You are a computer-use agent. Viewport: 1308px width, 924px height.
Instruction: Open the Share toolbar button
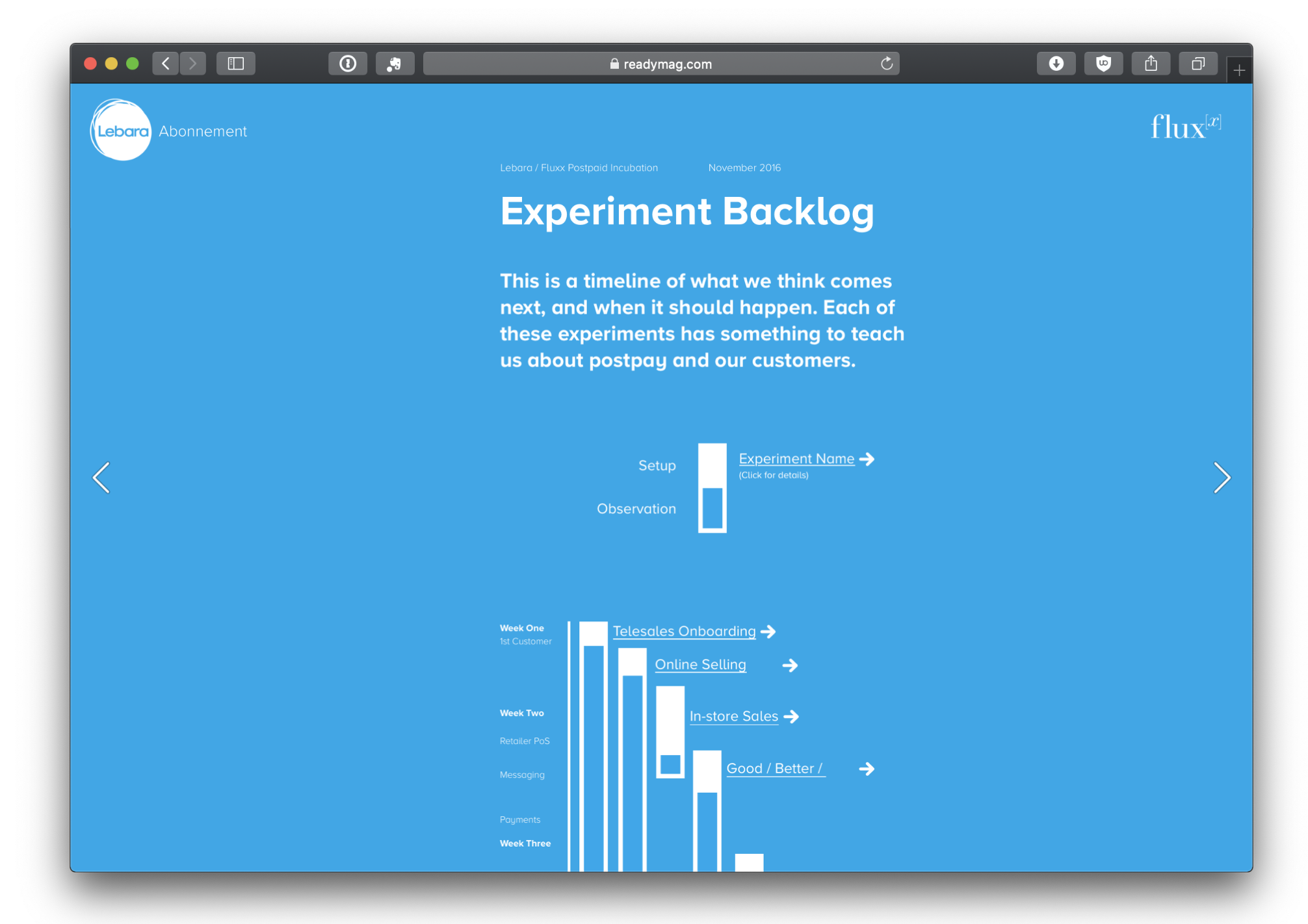tap(1151, 64)
